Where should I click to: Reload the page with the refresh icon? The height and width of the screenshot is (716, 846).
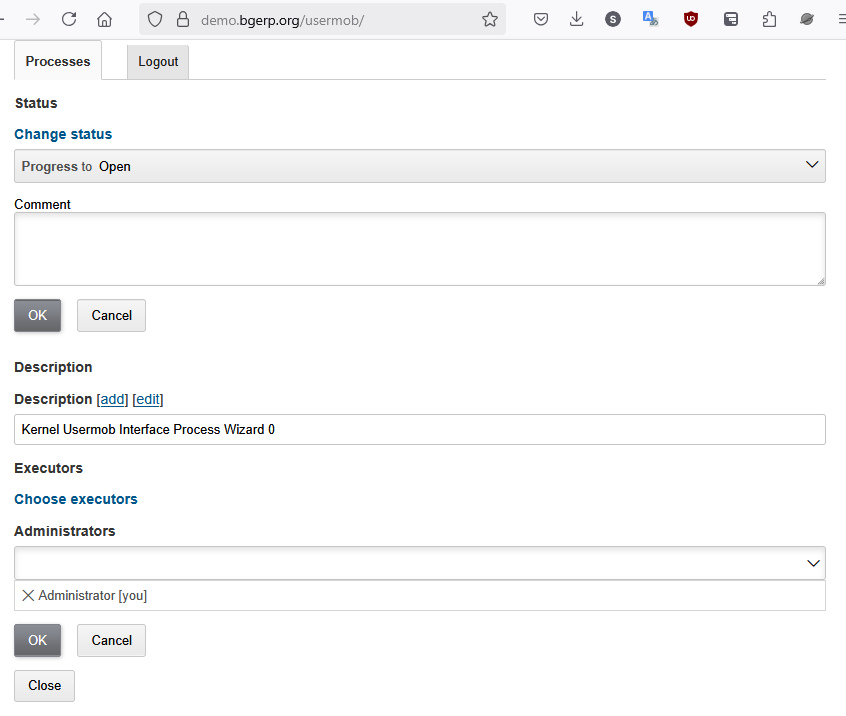pos(69,19)
